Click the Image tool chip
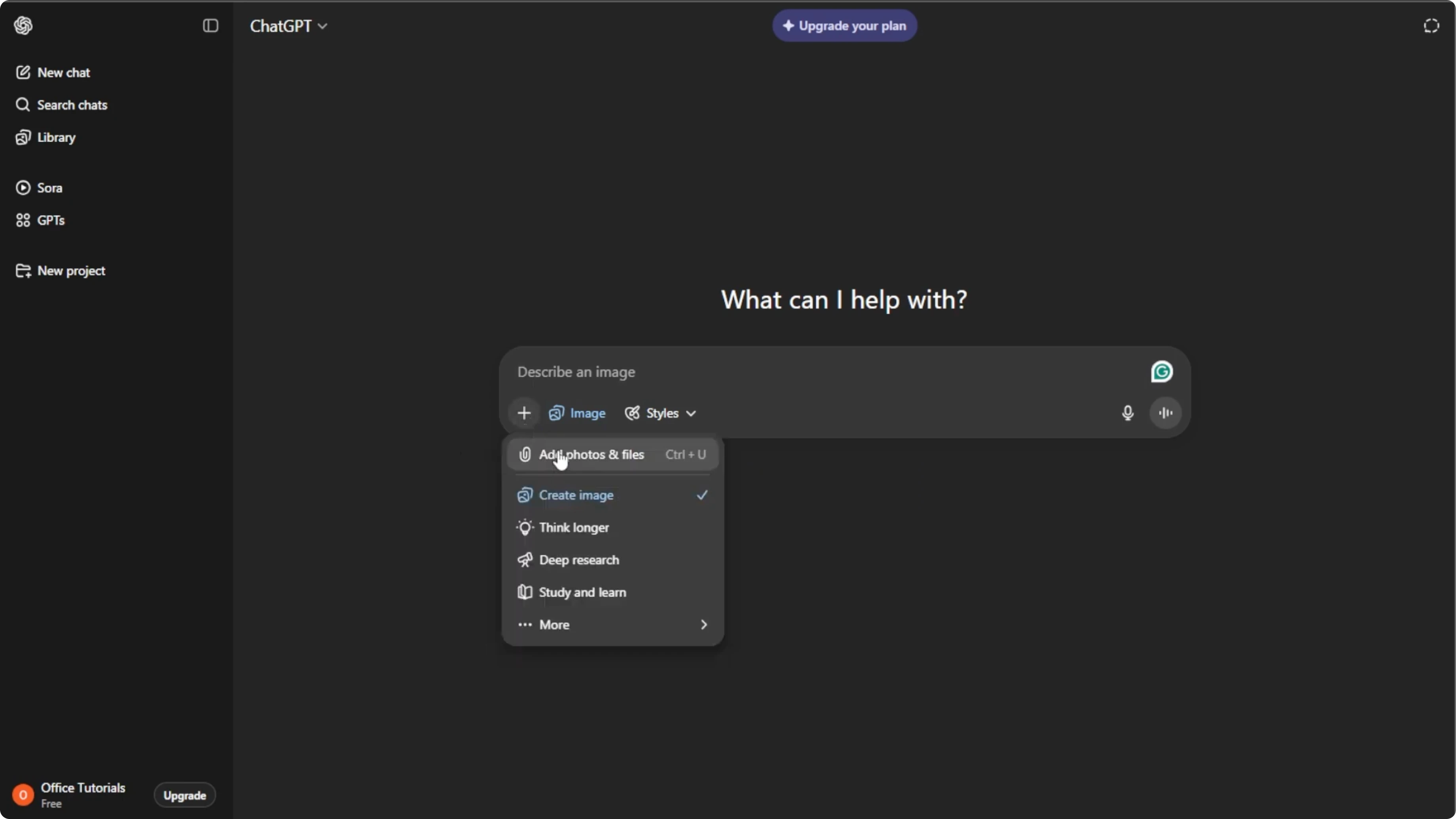This screenshot has width=1456, height=819. (577, 413)
